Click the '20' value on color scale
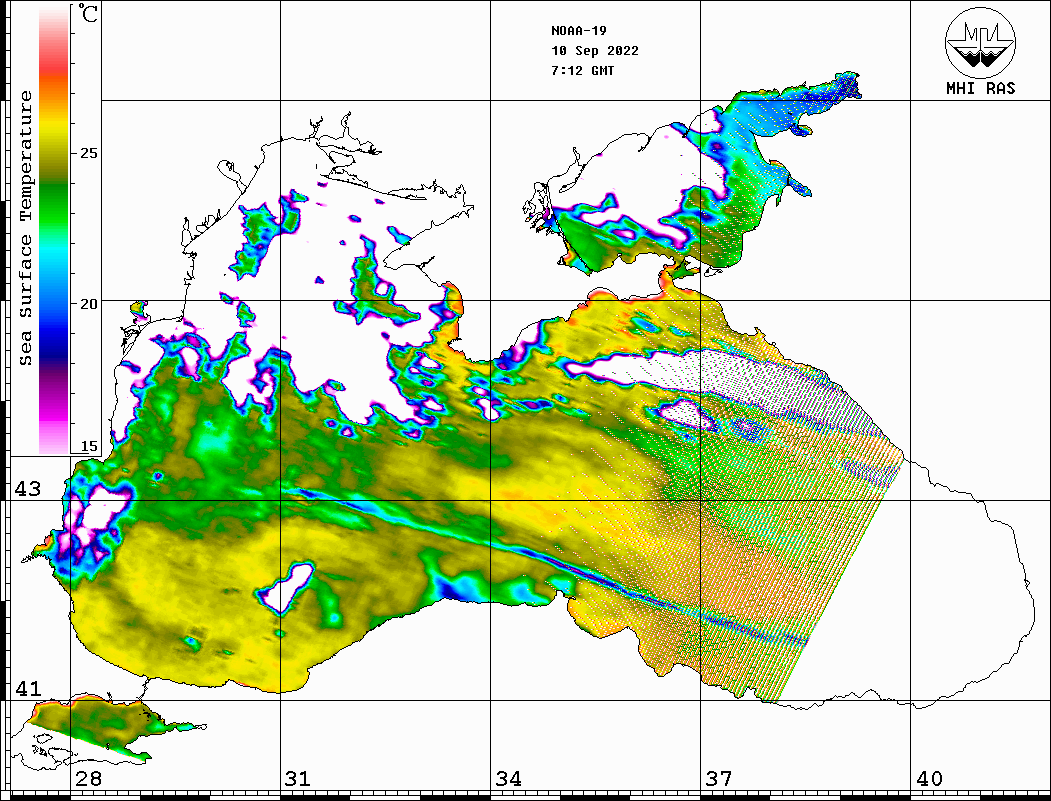1051x801 pixels. click(88, 304)
